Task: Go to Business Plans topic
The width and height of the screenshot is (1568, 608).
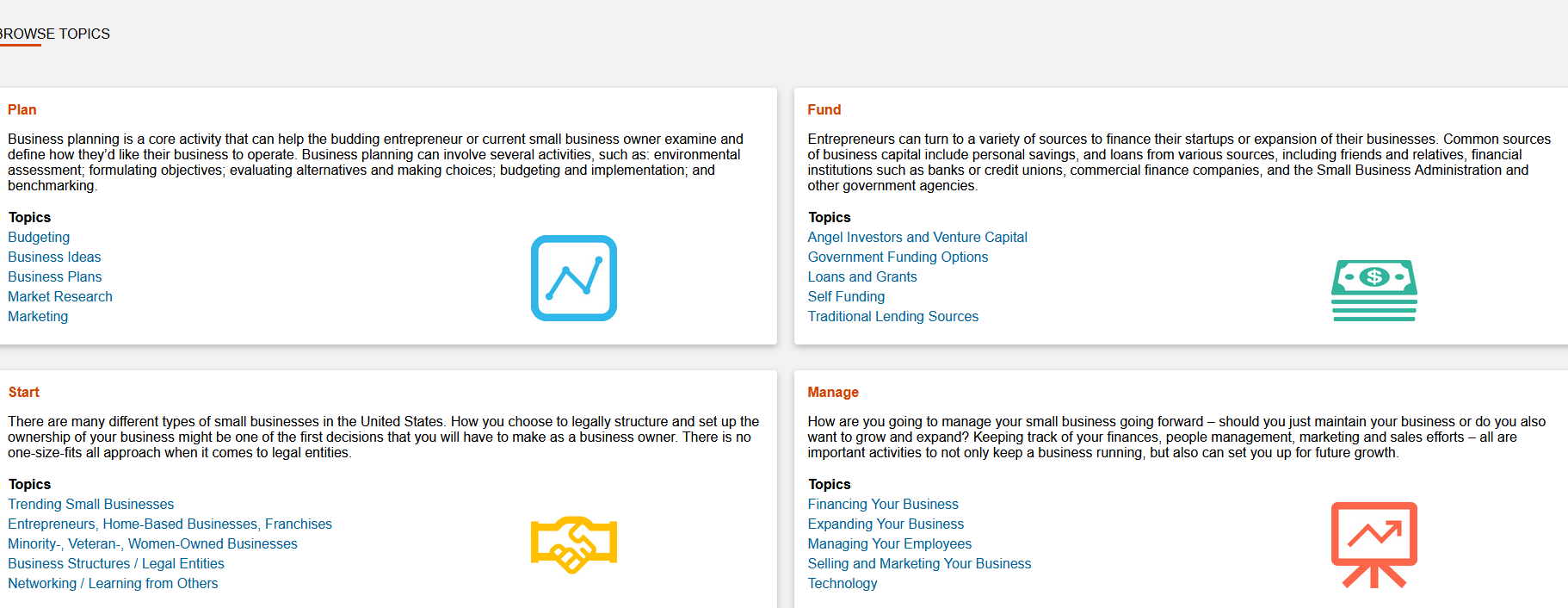Action: [x=54, y=276]
